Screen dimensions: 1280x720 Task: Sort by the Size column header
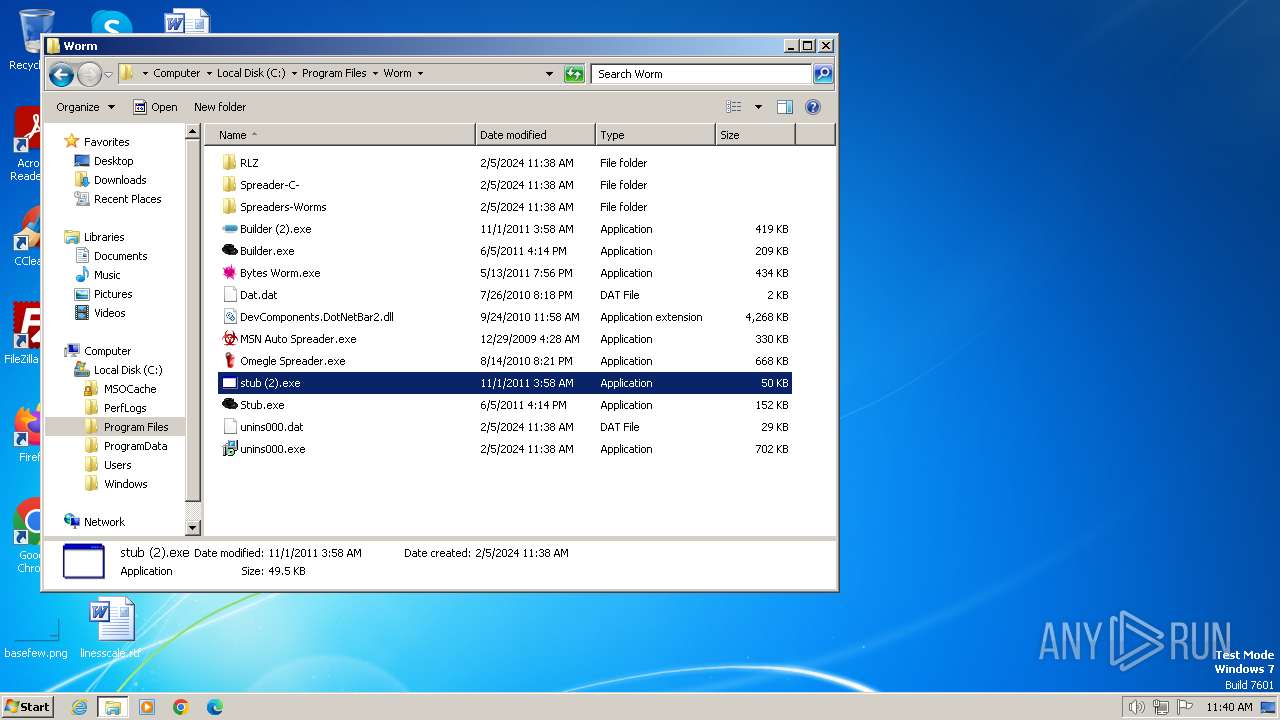755,135
